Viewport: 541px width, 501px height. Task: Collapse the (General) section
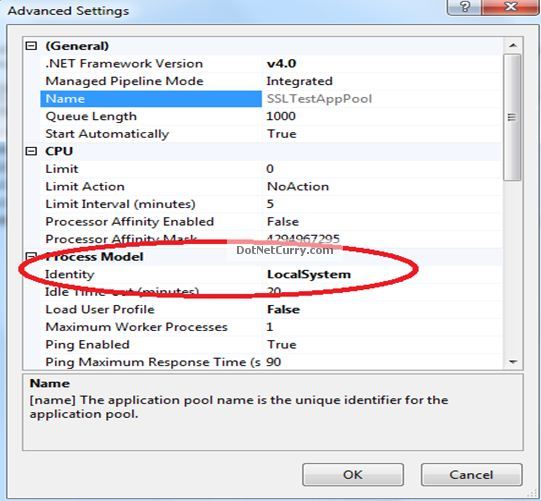tap(31, 46)
